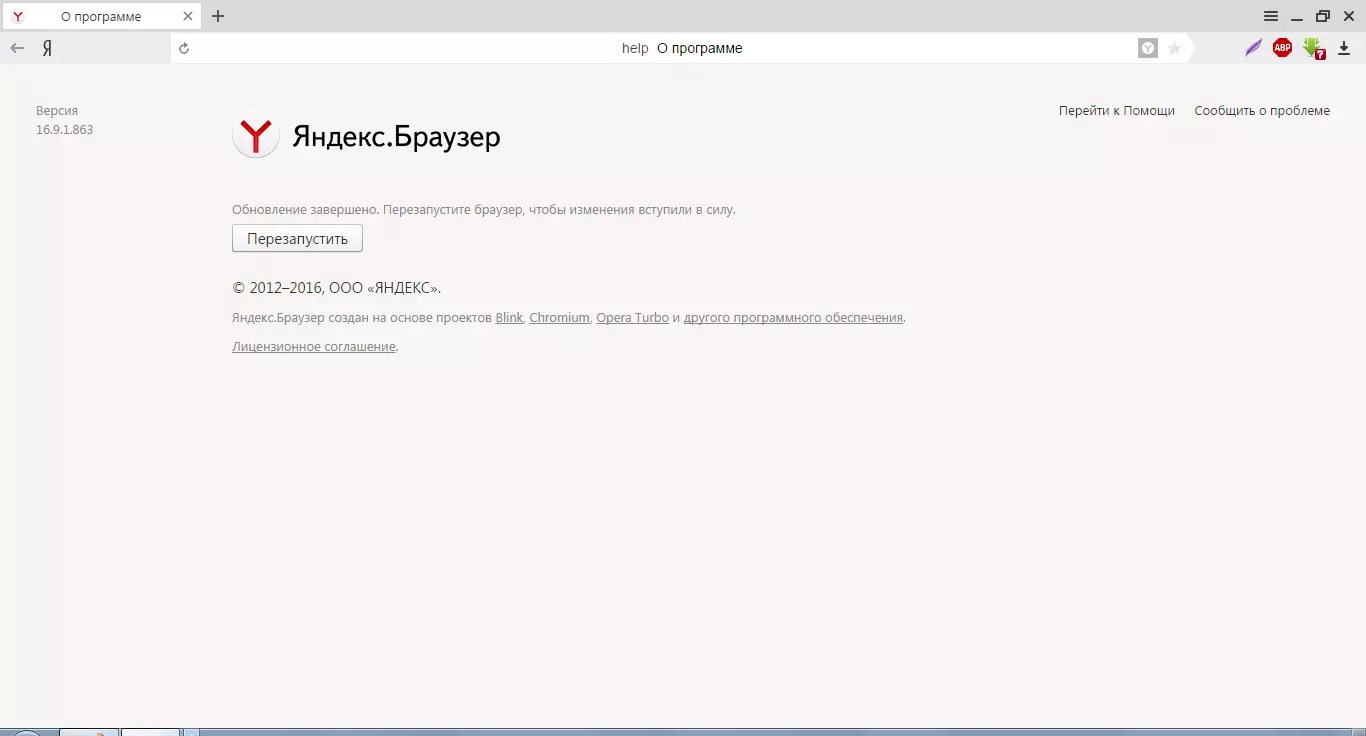Click the green arrow downloader extension icon

1313,48
